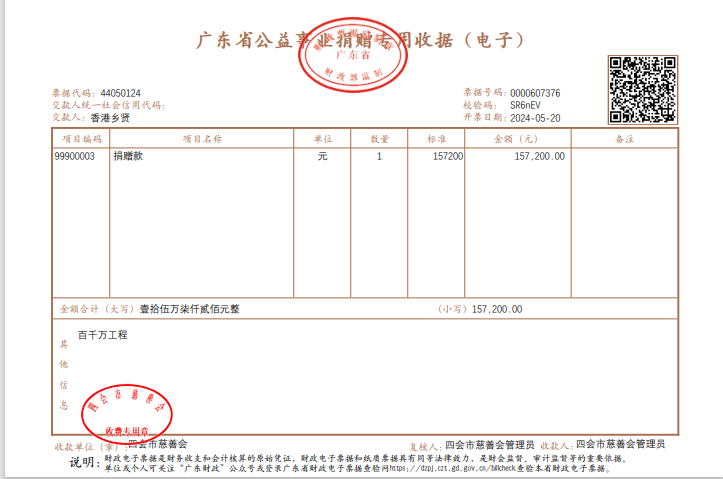Select the item row amount 157,200.00
Screen dimensions: 723x479
539,156
